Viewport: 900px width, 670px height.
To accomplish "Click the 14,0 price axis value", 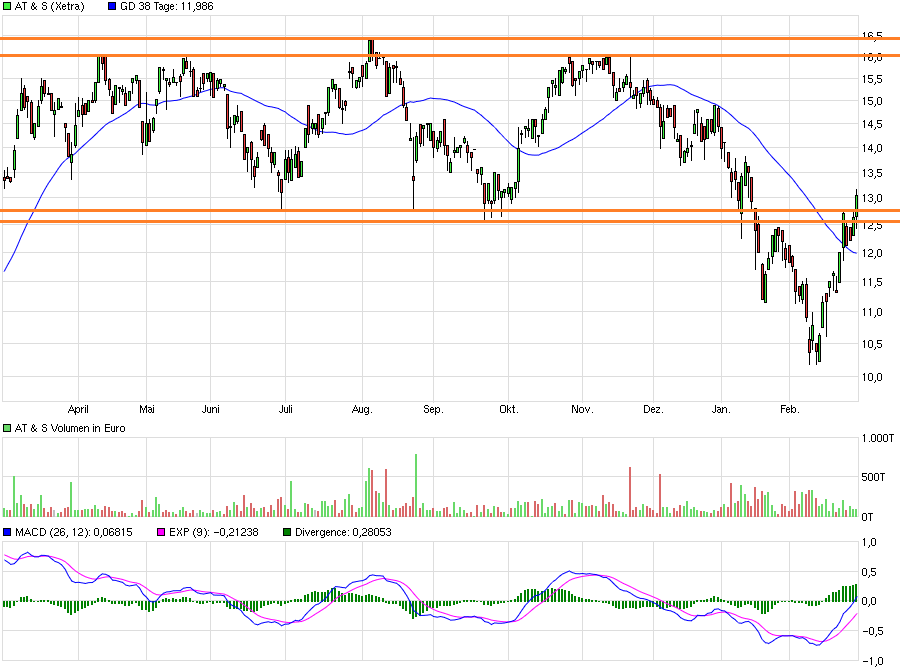I will point(872,148).
